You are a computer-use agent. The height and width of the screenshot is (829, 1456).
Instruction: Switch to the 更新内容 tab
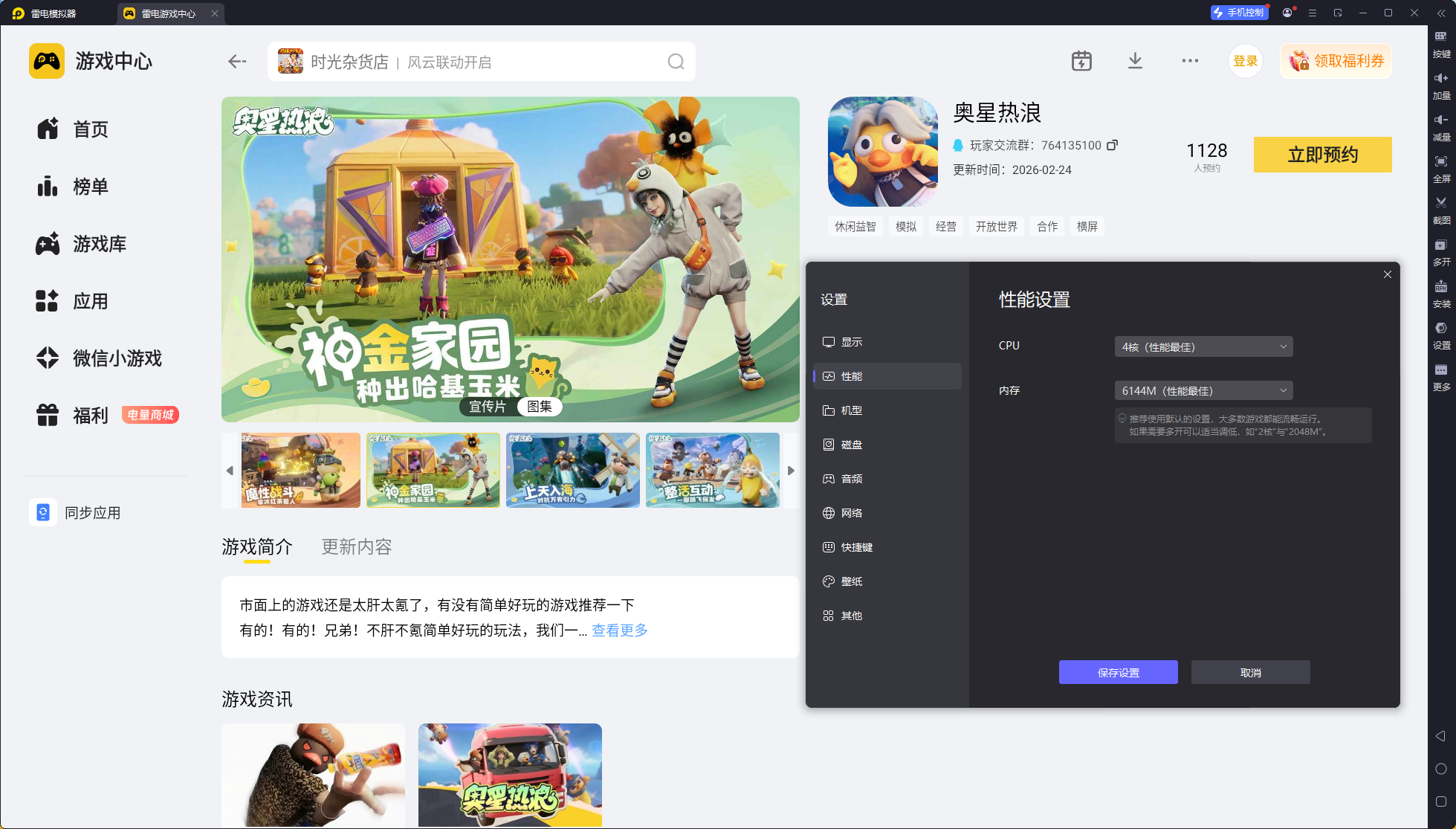point(356,547)
